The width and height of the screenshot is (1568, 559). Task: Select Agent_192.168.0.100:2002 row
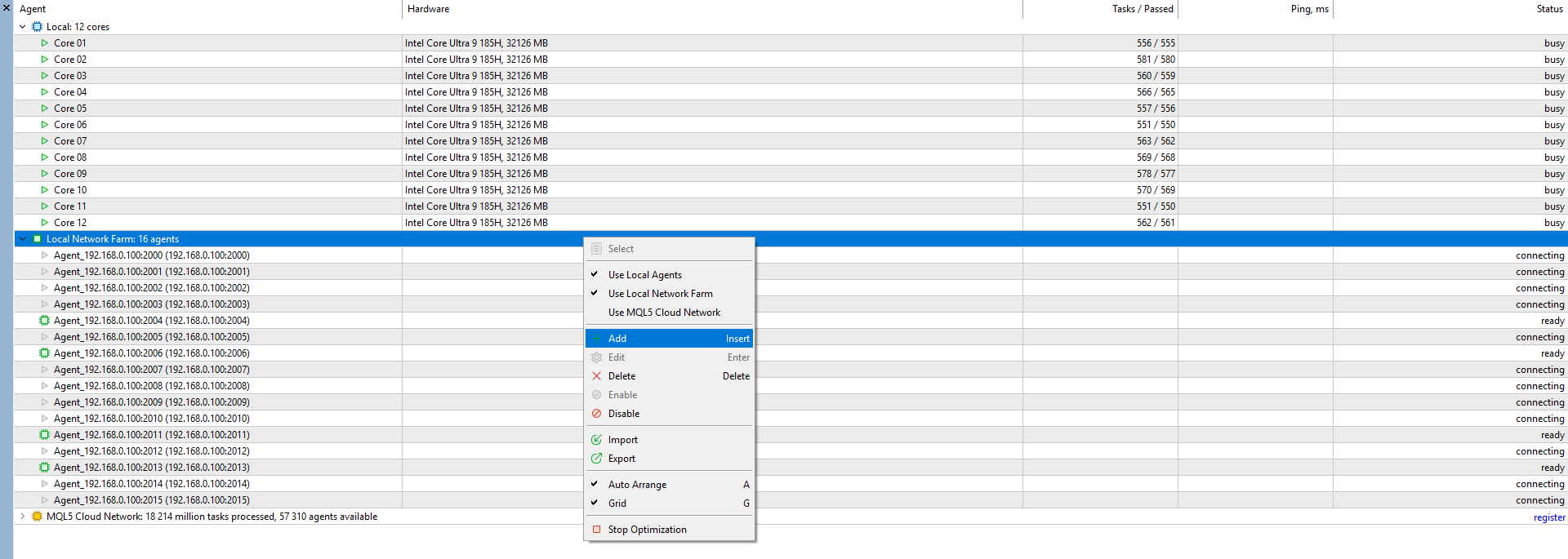click(x=791, y=288)
